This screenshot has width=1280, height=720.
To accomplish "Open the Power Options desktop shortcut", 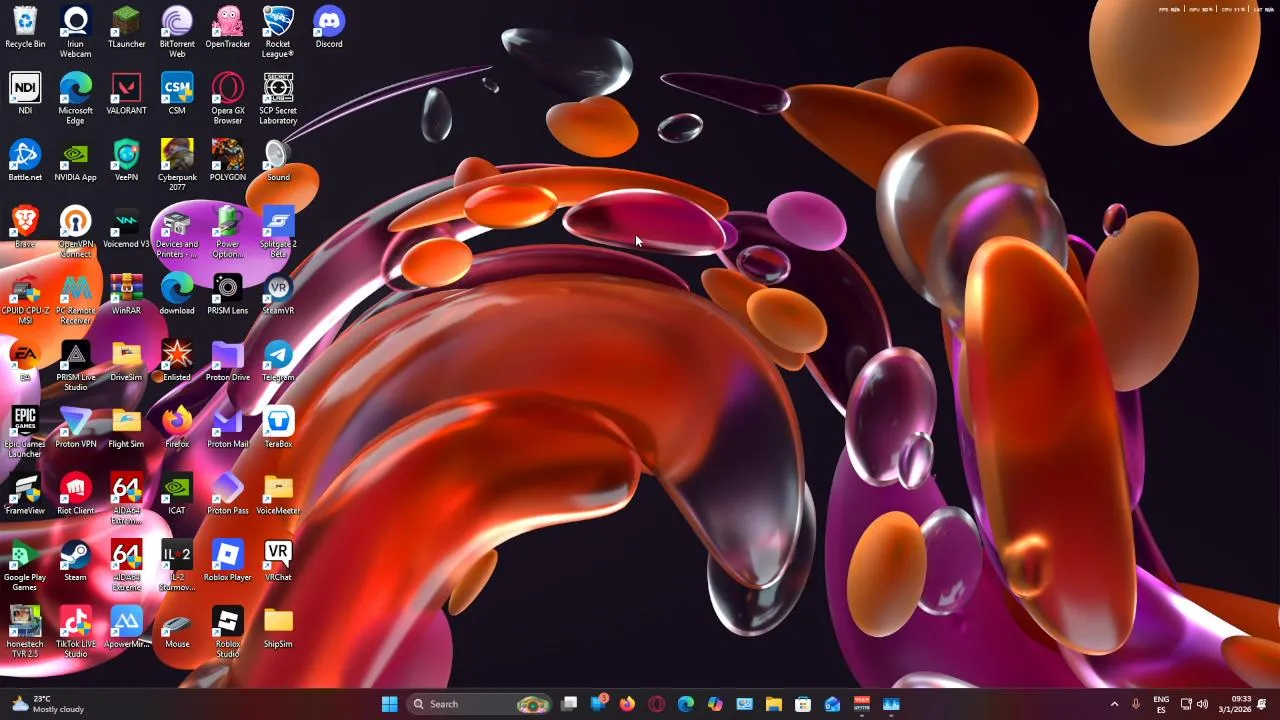I will pyautogui.click(x=228, y=232).
